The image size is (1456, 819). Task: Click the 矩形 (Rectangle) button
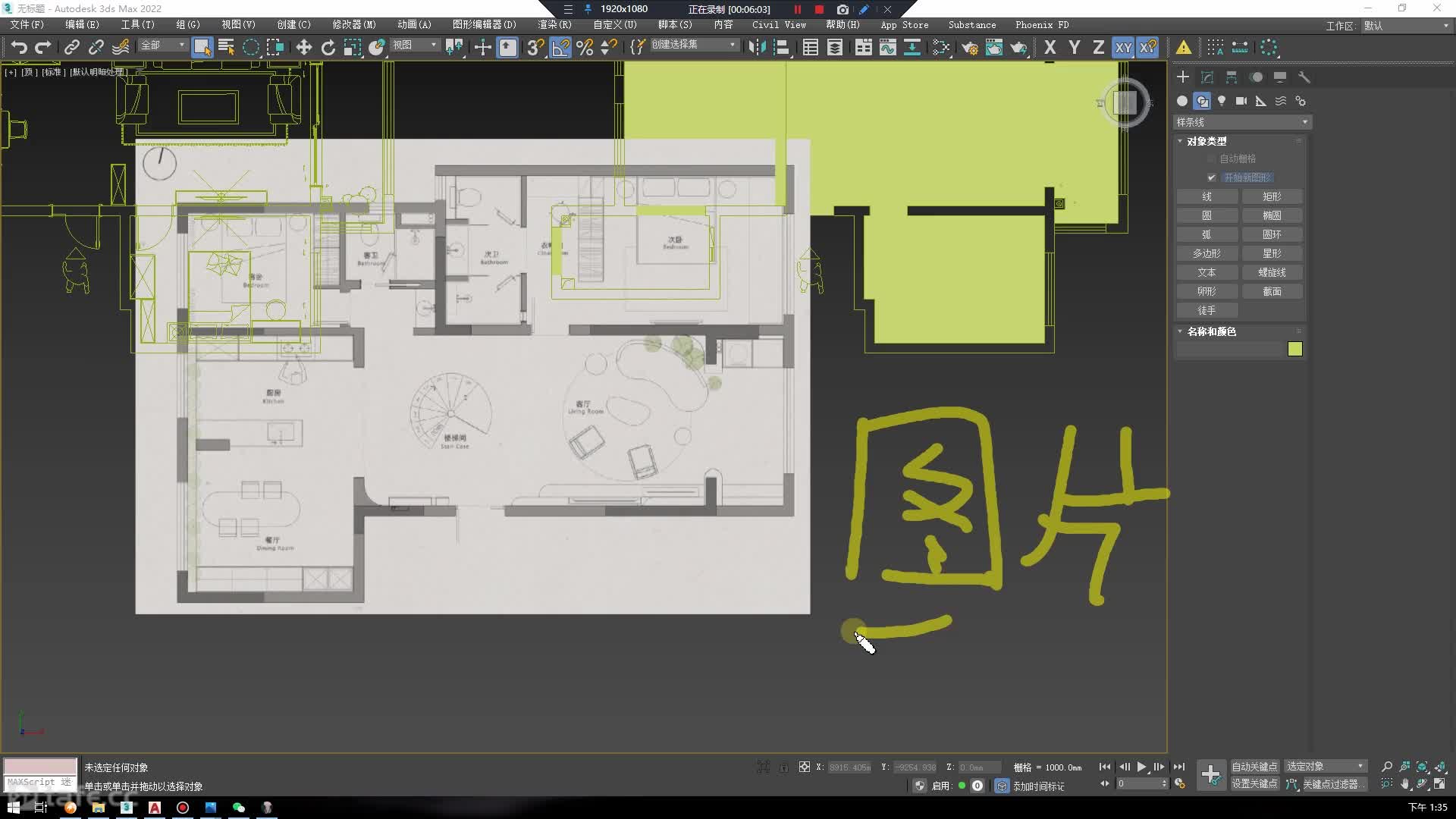click(x=1272, y=196)
